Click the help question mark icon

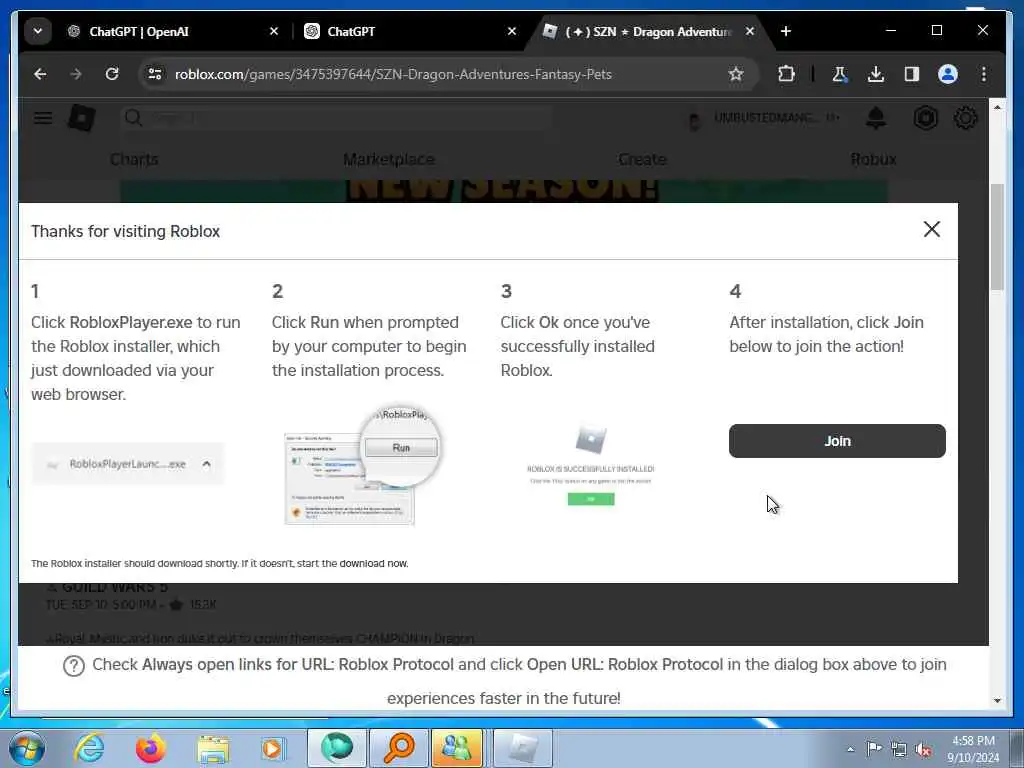74,665
